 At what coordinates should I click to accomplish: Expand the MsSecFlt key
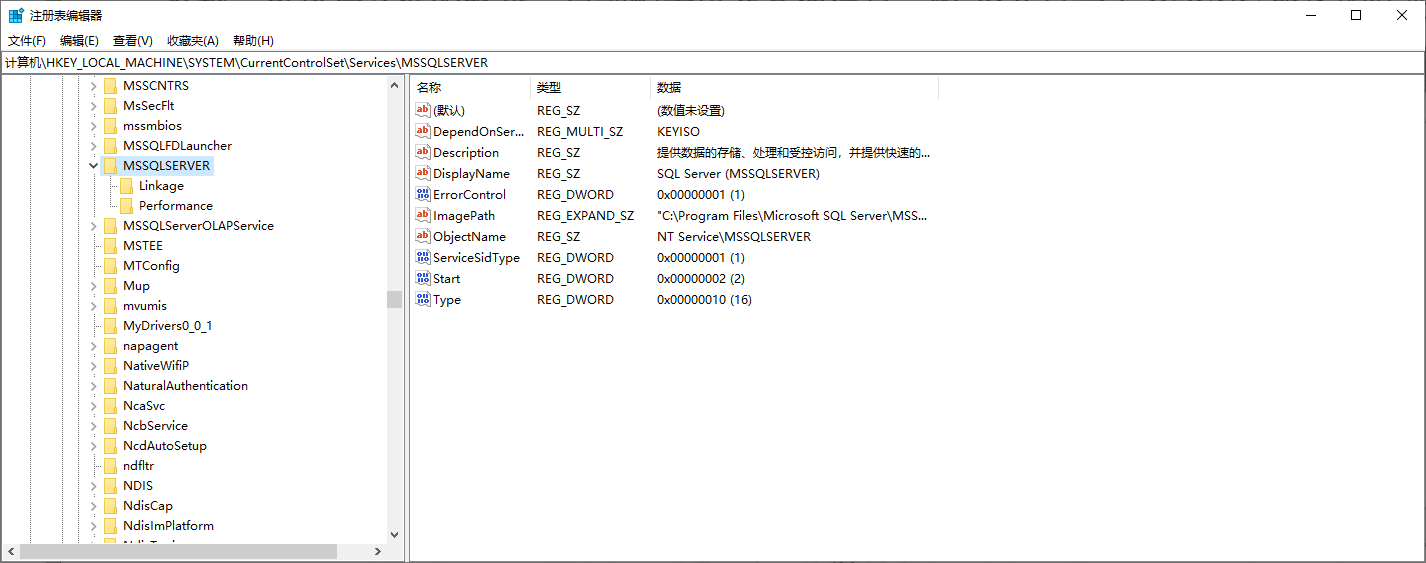click(94, 106)
